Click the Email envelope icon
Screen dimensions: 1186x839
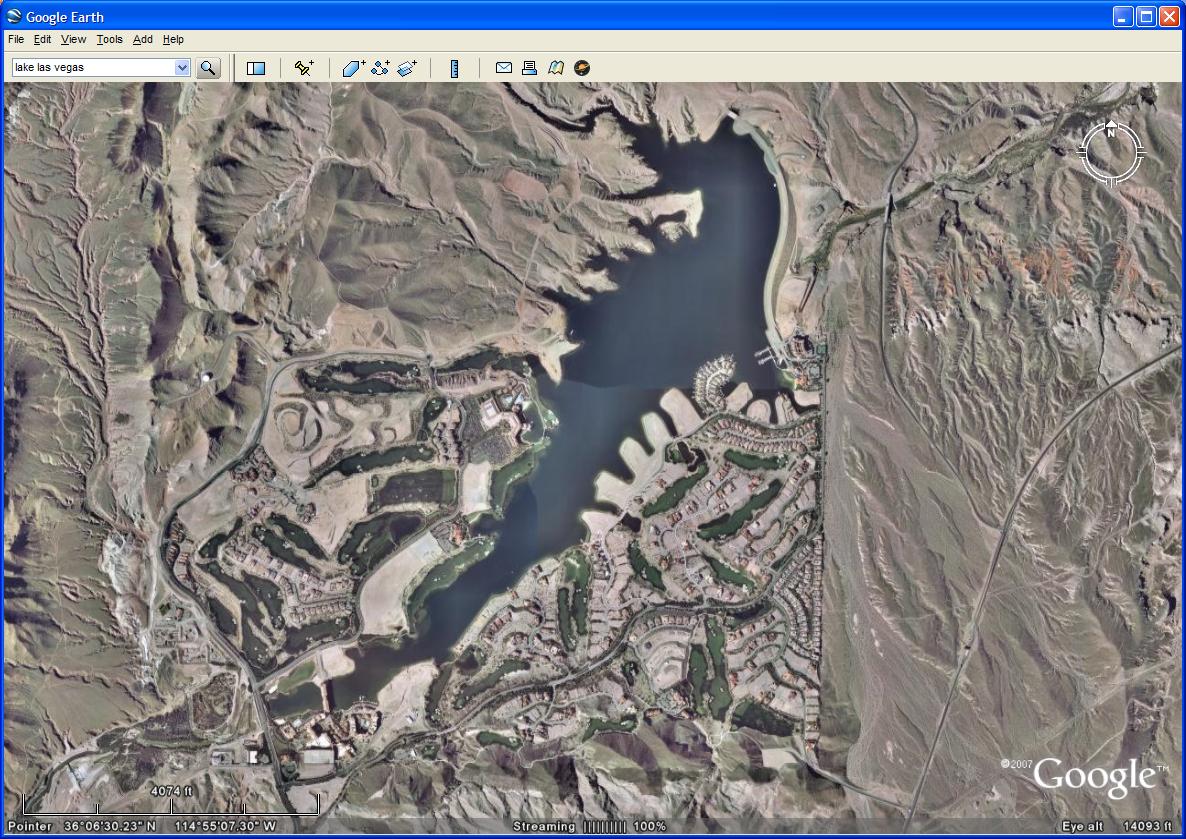504,68
